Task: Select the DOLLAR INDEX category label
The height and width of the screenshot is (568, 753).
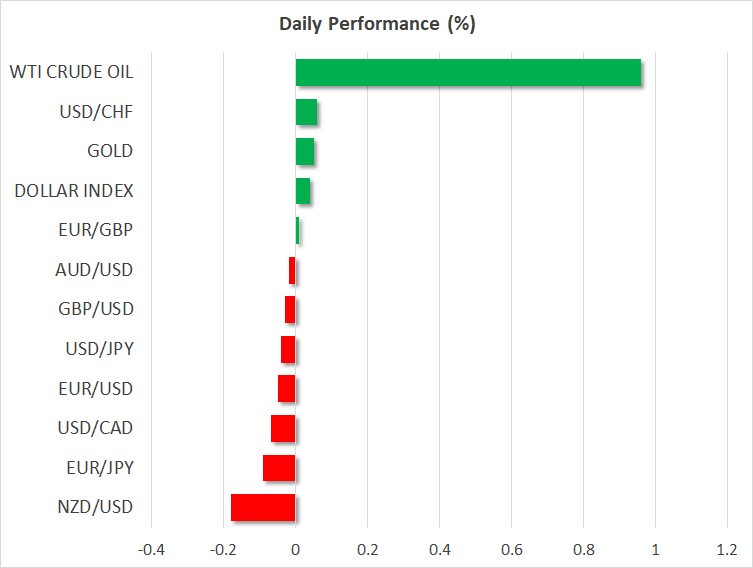Action: coord(74,191)
